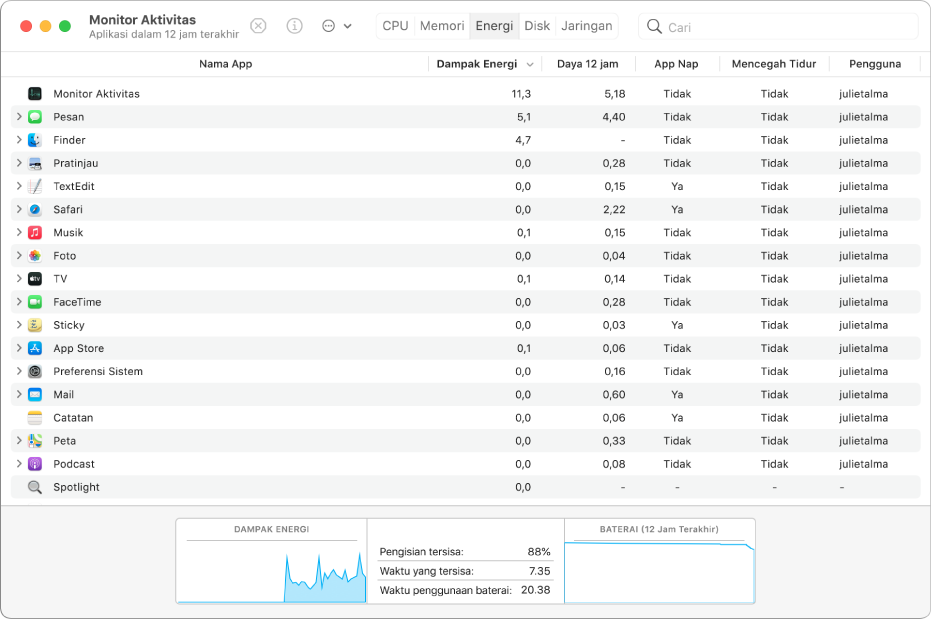Screen dimensions: 931x620
Task: Click the TextEdit app icon
Action: coord(35,186)
